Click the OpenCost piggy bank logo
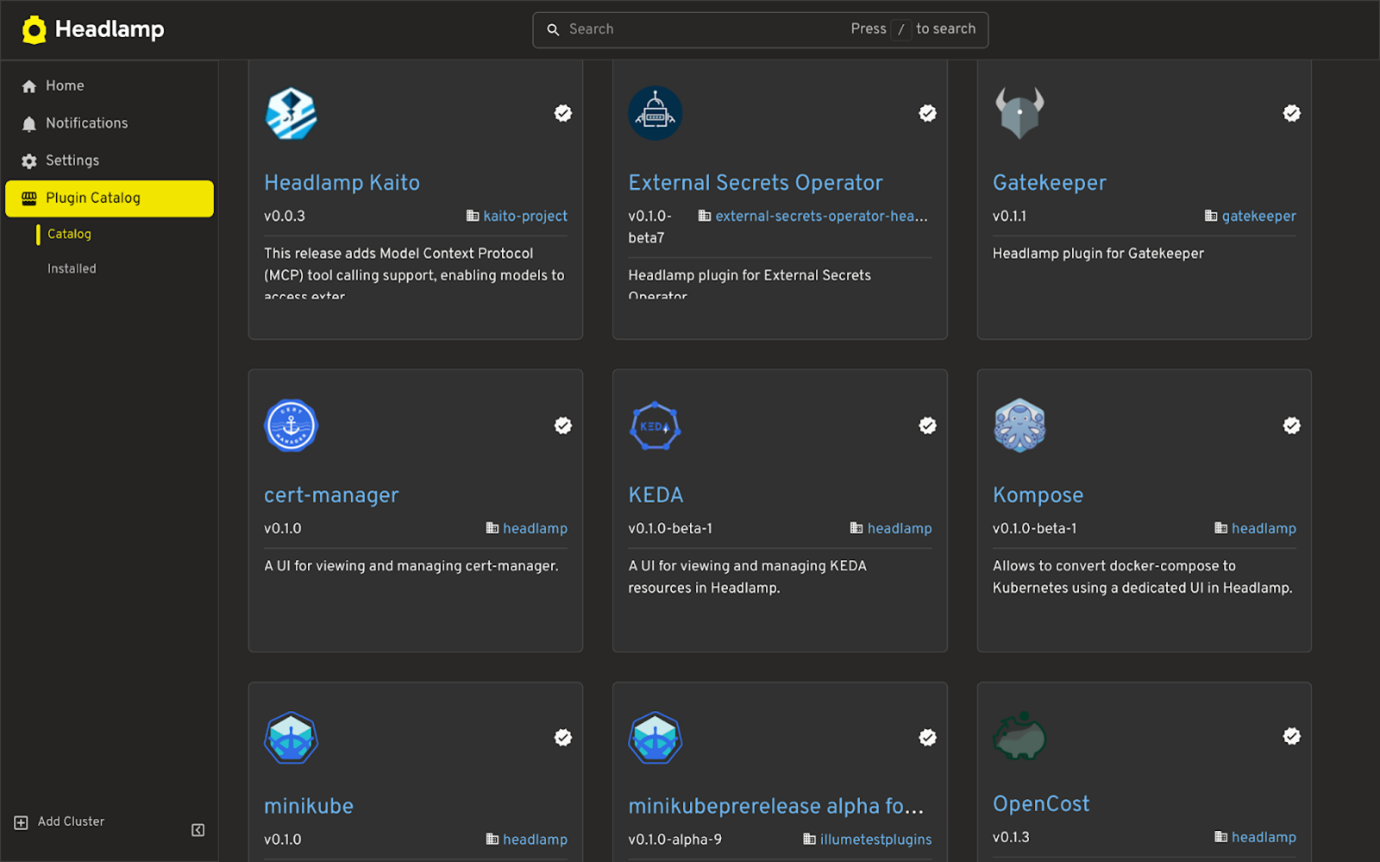The width and height of the screenshot is (1380, 862). coord(1019,736)
